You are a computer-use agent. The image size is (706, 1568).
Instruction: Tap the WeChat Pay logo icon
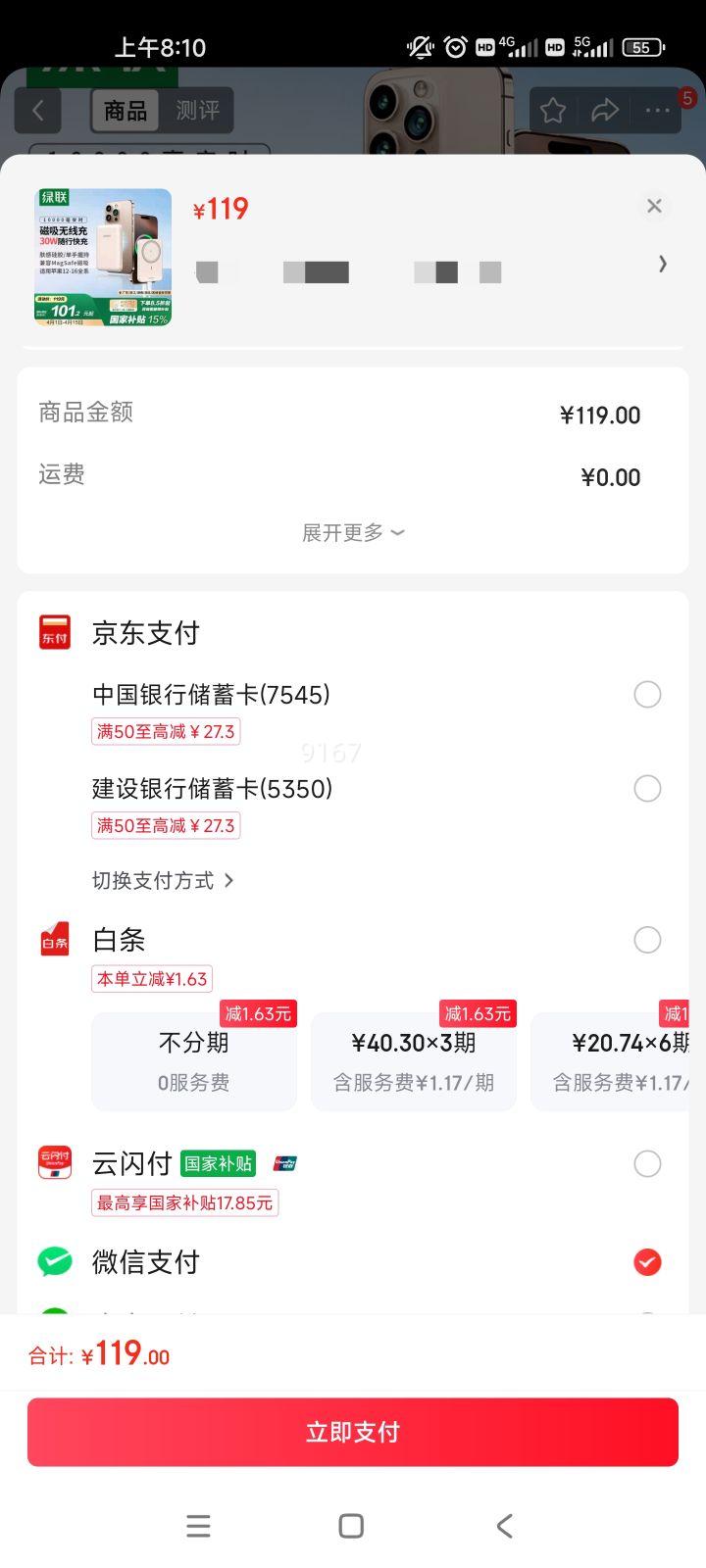pos(55,1261)
